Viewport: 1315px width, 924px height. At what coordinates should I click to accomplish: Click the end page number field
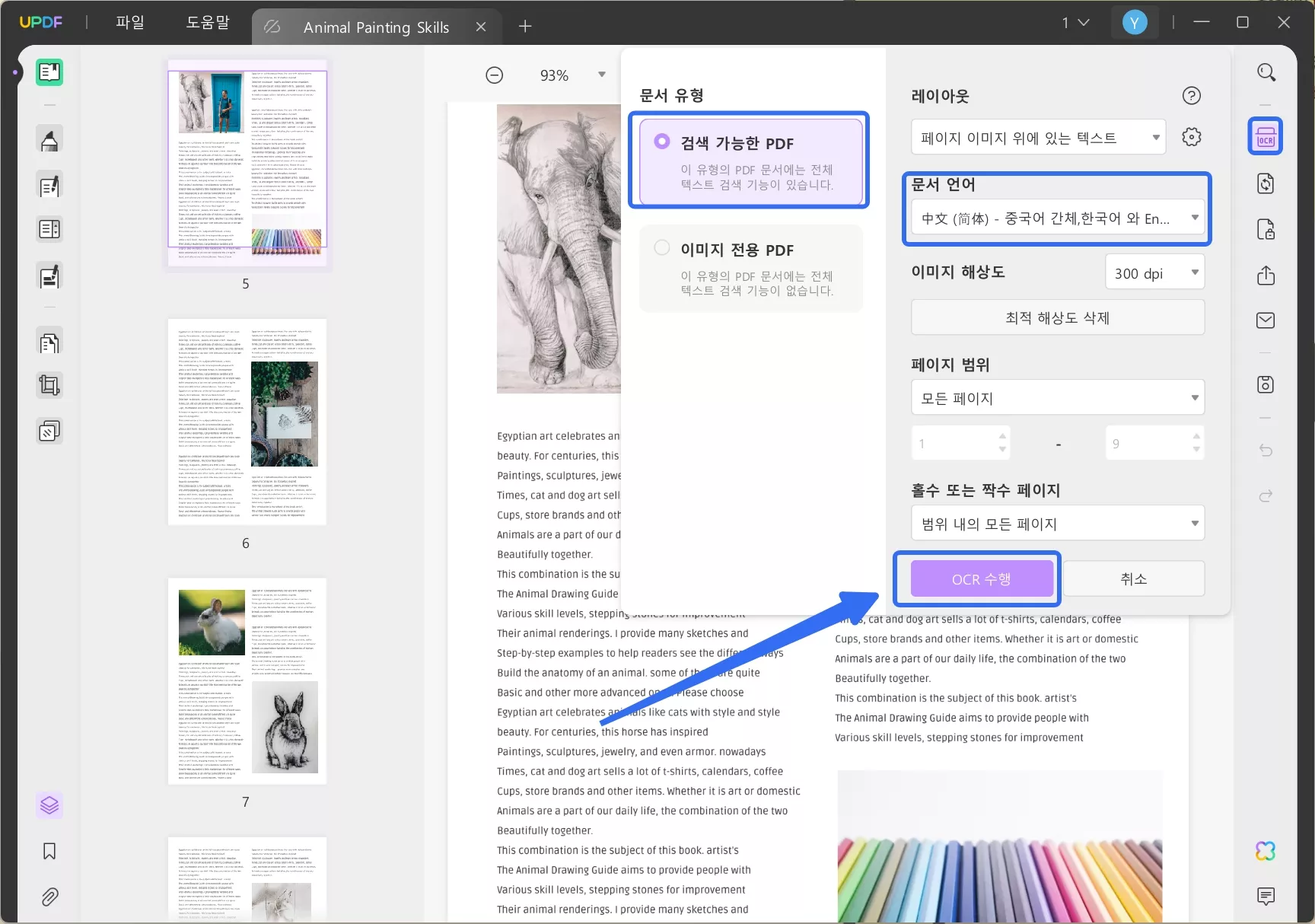coord(1155,443)
